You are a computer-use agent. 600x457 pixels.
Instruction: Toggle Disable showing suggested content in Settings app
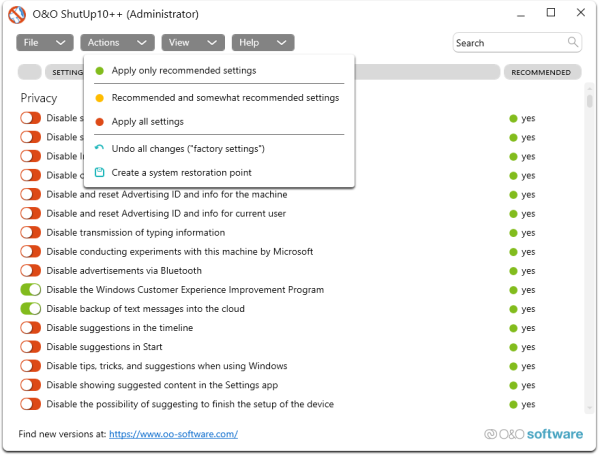point(31,385)
